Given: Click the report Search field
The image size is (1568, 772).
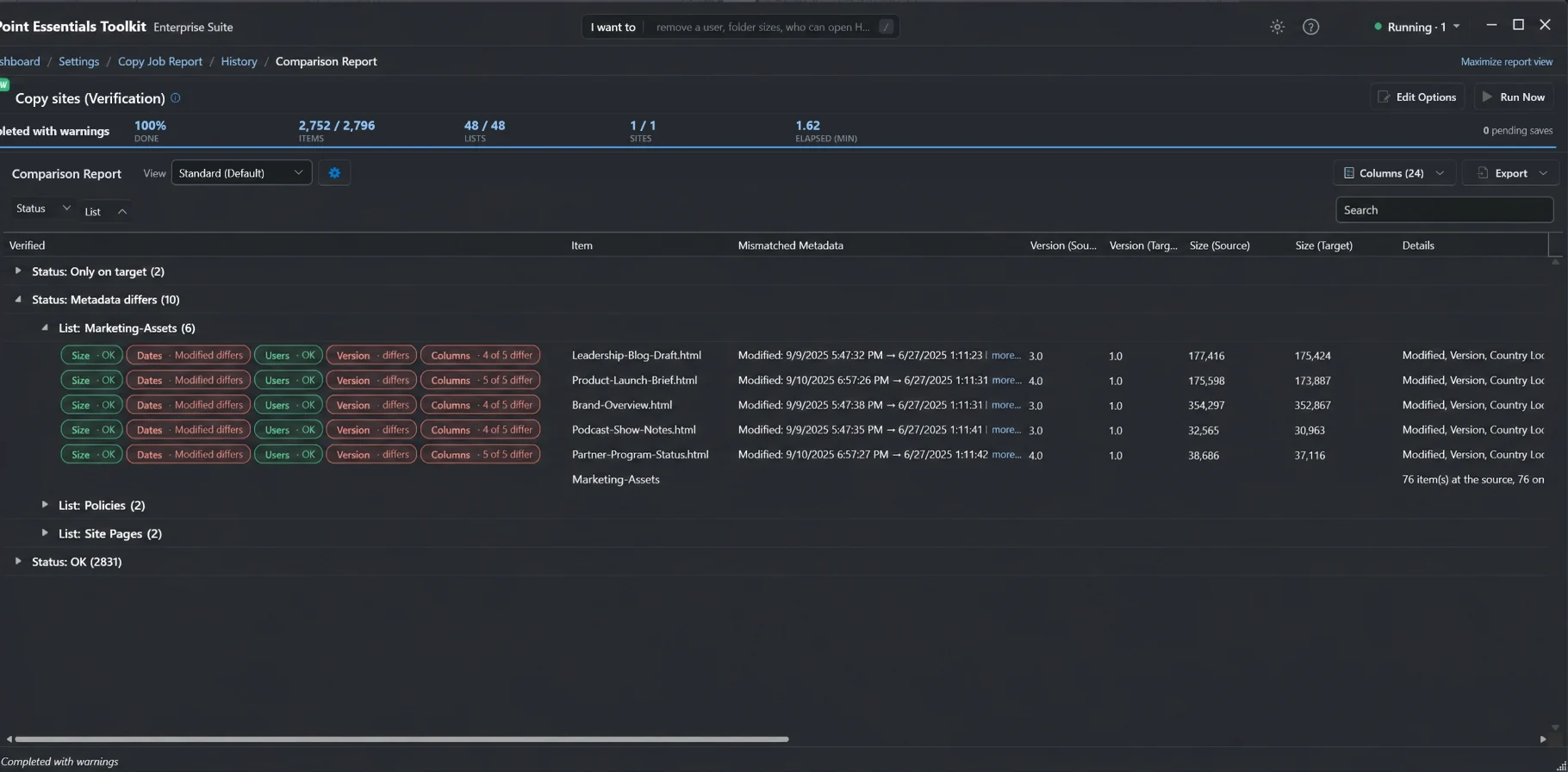Looking at the screenshot, I should [1444, 210].
